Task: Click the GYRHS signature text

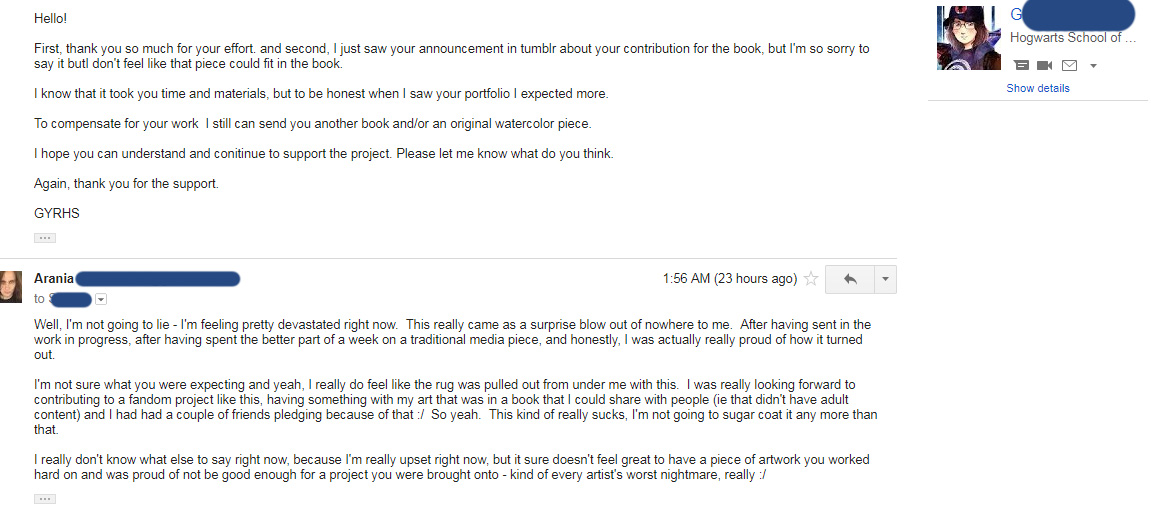Action: pos(57,213)
